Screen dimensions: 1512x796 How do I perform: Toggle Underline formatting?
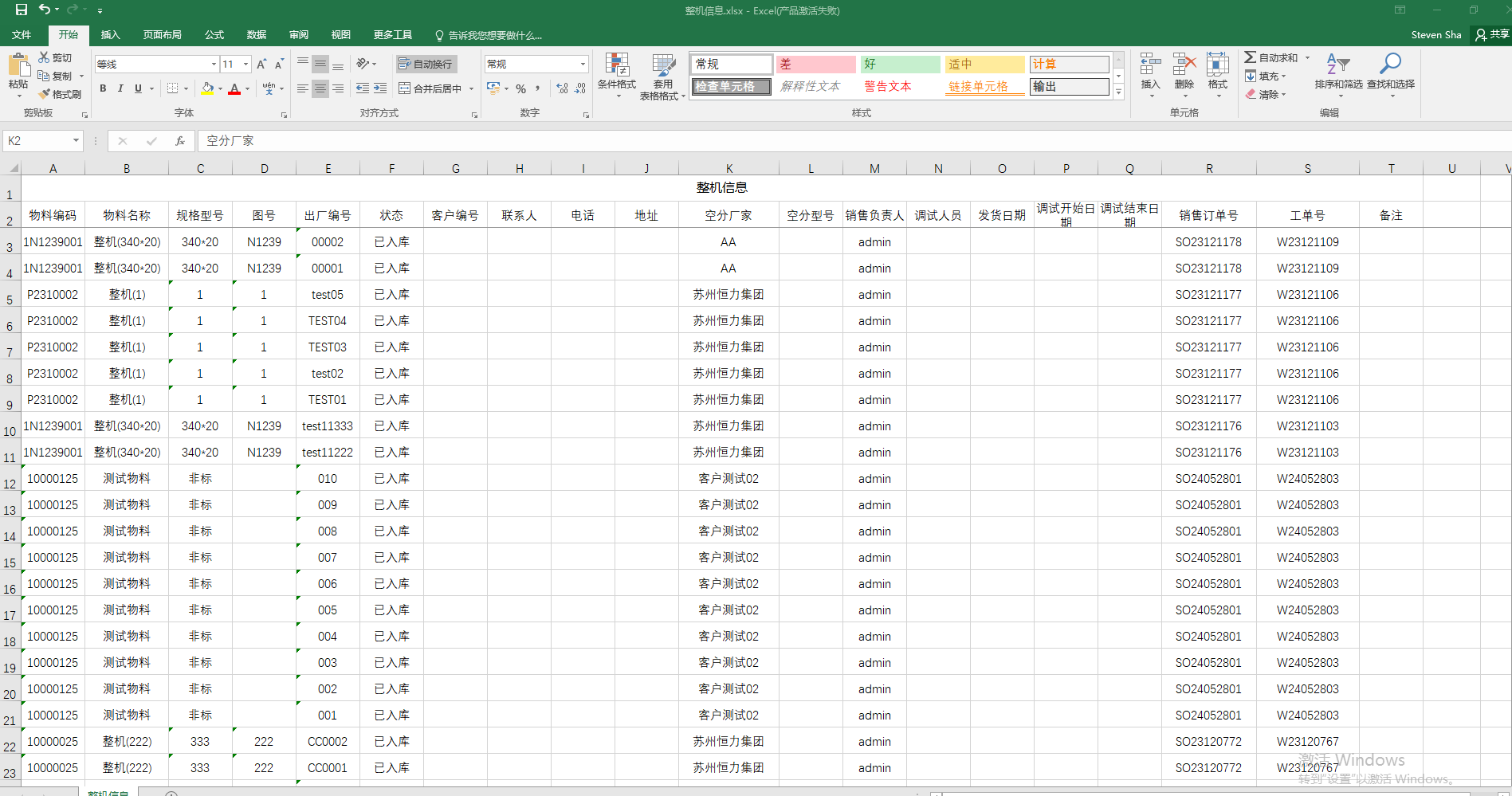(x=138, y=88)
